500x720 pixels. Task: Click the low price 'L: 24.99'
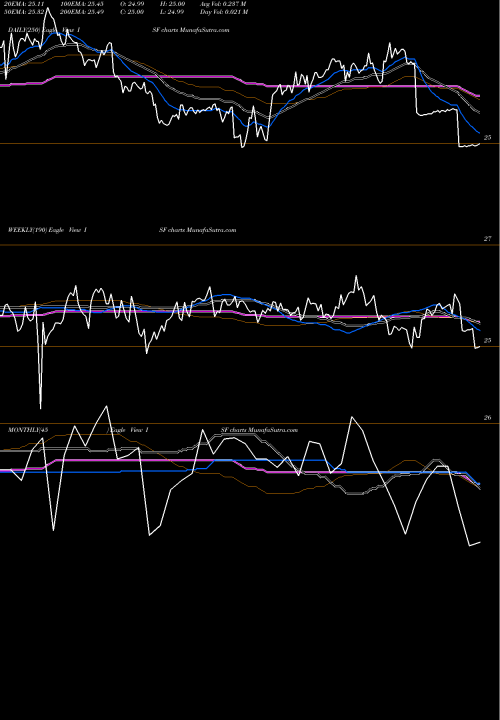click(174, 11)
